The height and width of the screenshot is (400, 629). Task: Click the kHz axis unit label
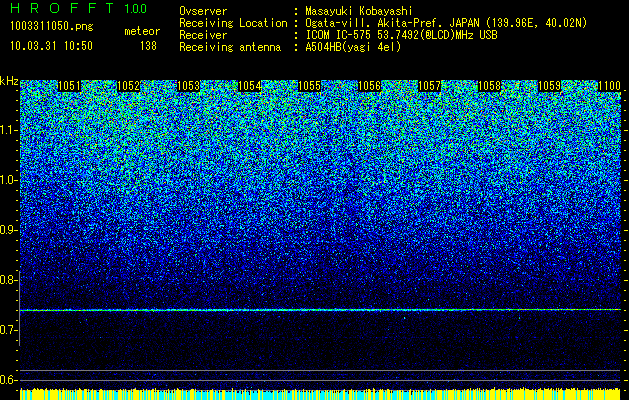pos(9,81)
